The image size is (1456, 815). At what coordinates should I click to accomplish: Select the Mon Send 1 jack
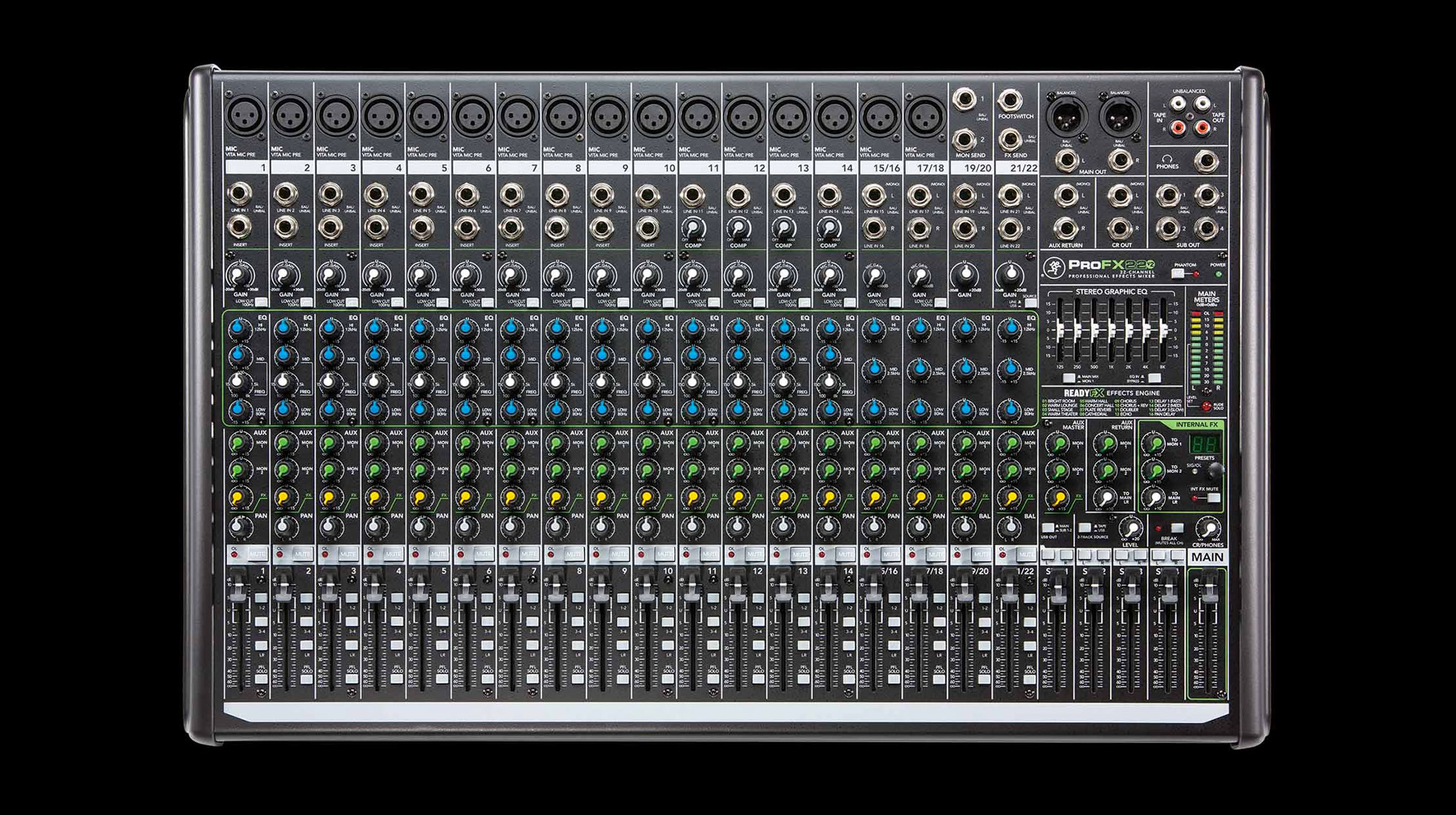point(964,99)
